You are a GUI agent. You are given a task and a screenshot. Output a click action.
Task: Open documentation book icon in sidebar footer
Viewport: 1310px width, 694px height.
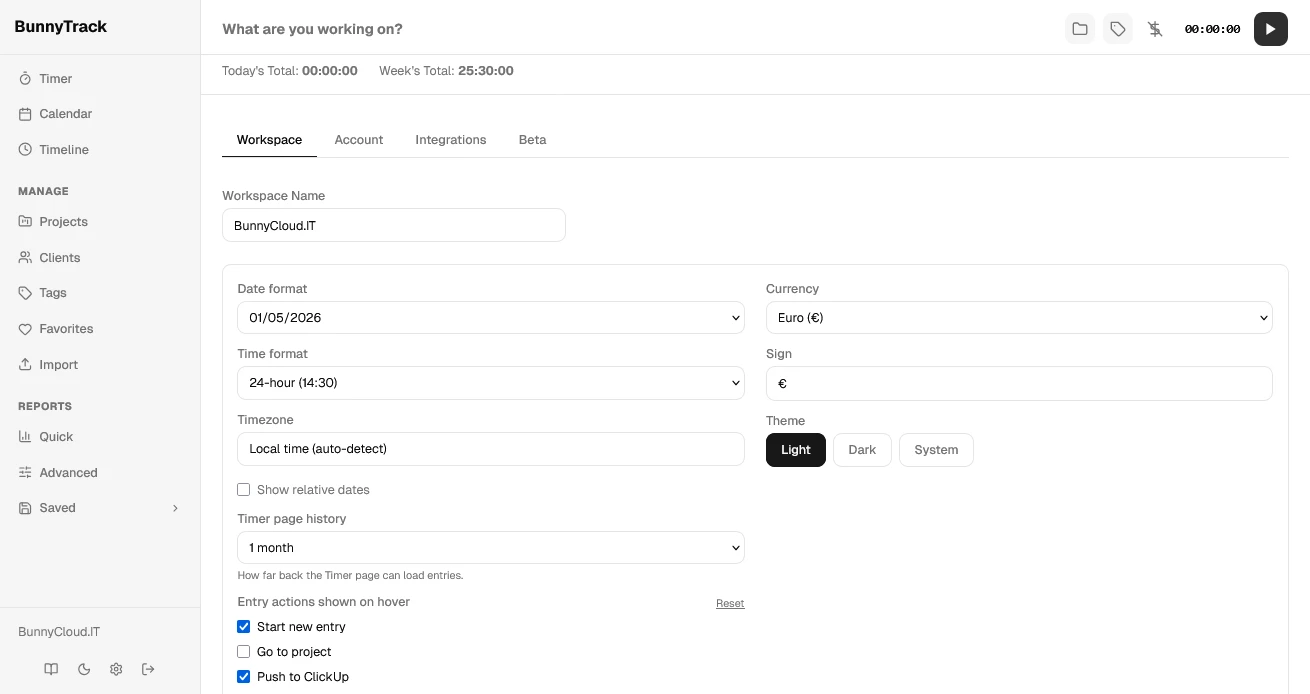(x=51, y=669)
